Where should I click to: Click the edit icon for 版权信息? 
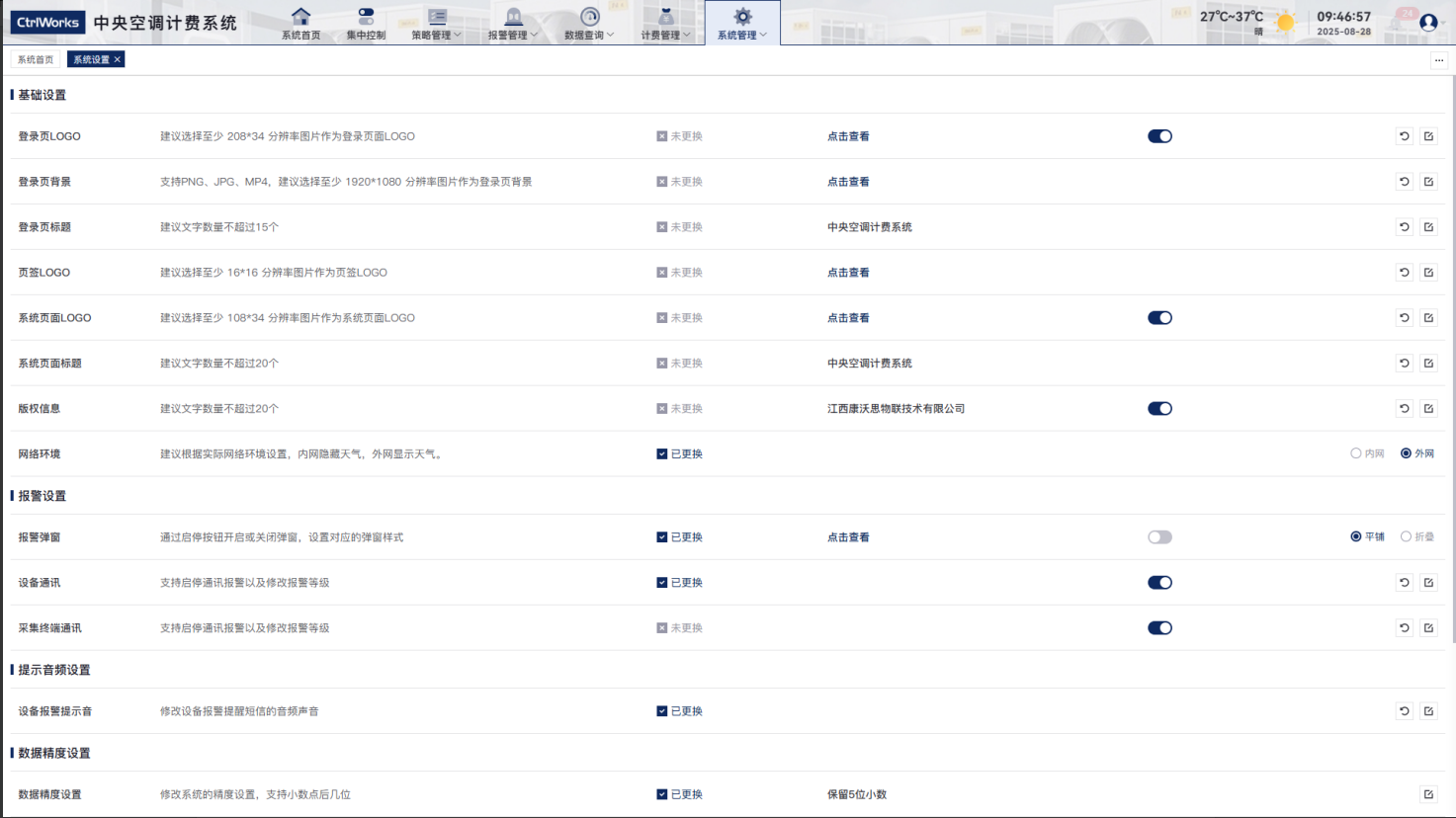click(x=1428, y=409)
